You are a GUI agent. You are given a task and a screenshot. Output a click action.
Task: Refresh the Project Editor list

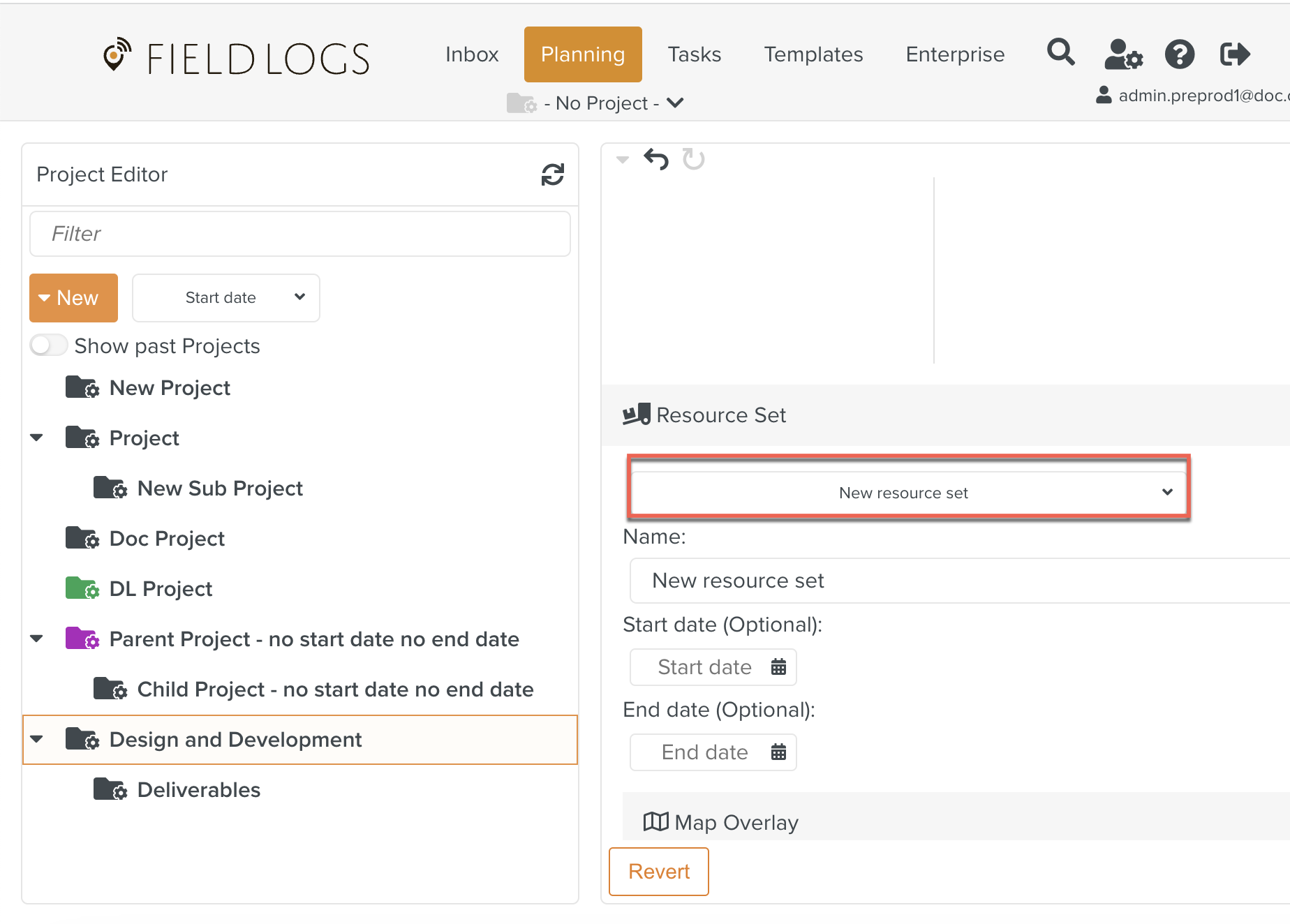(x=552, y=174)
